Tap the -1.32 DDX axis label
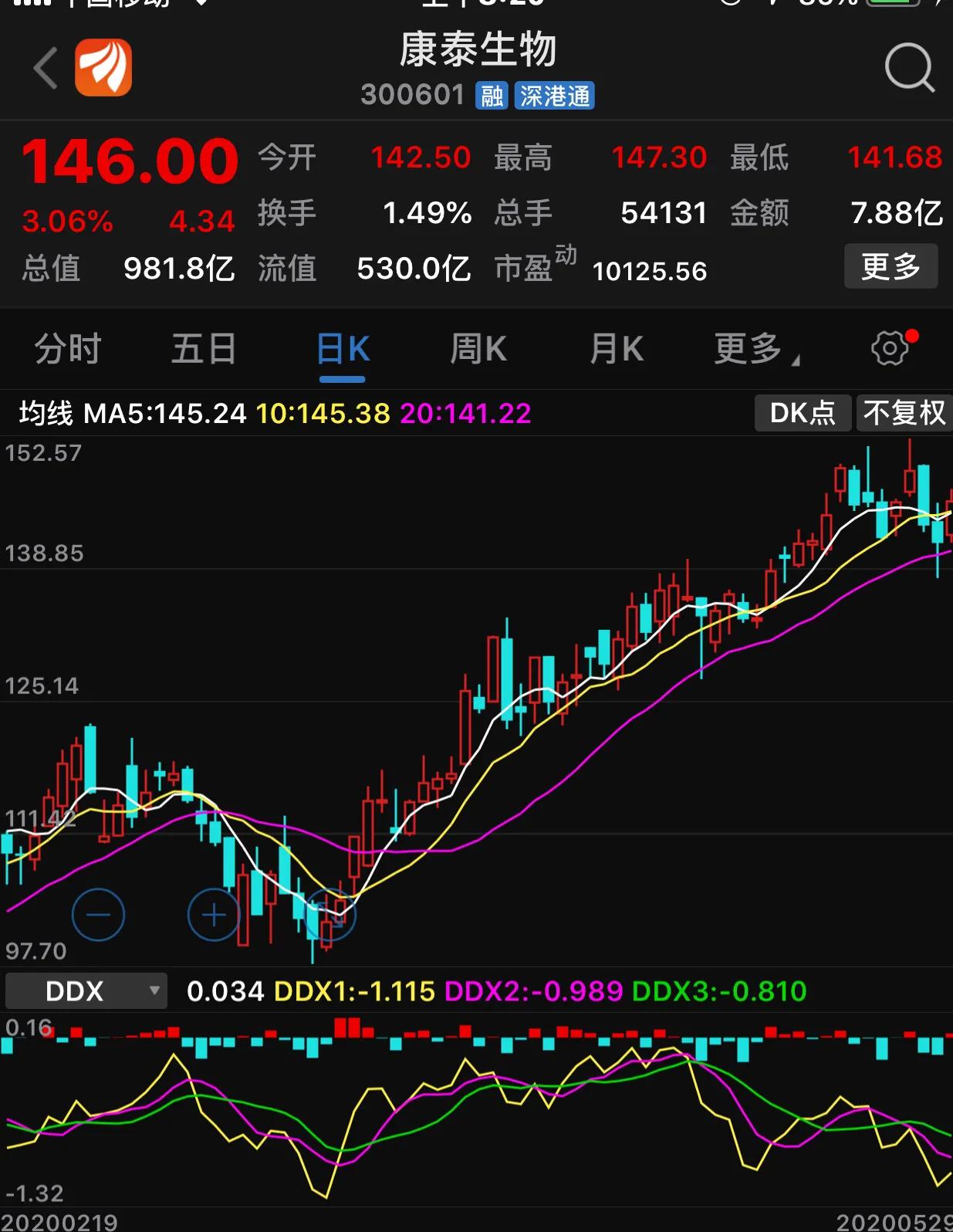 point(35,1194)
